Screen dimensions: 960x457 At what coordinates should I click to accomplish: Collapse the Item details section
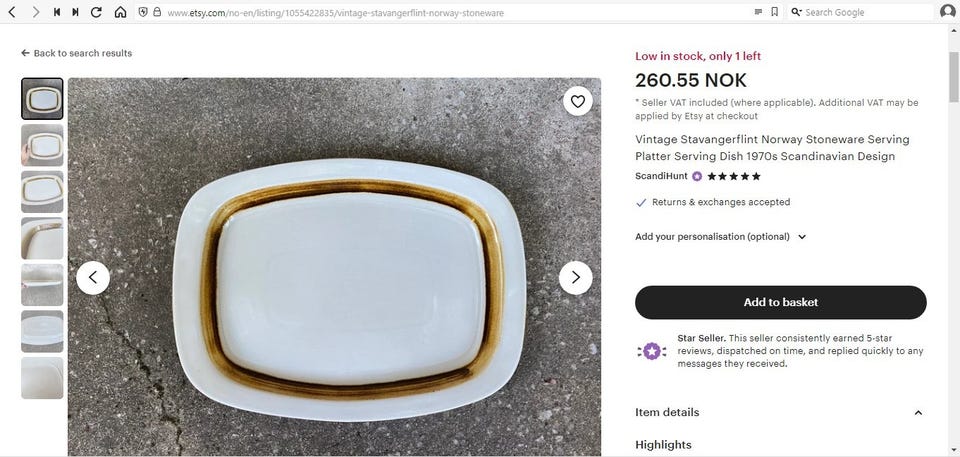[x=918, y=413]
